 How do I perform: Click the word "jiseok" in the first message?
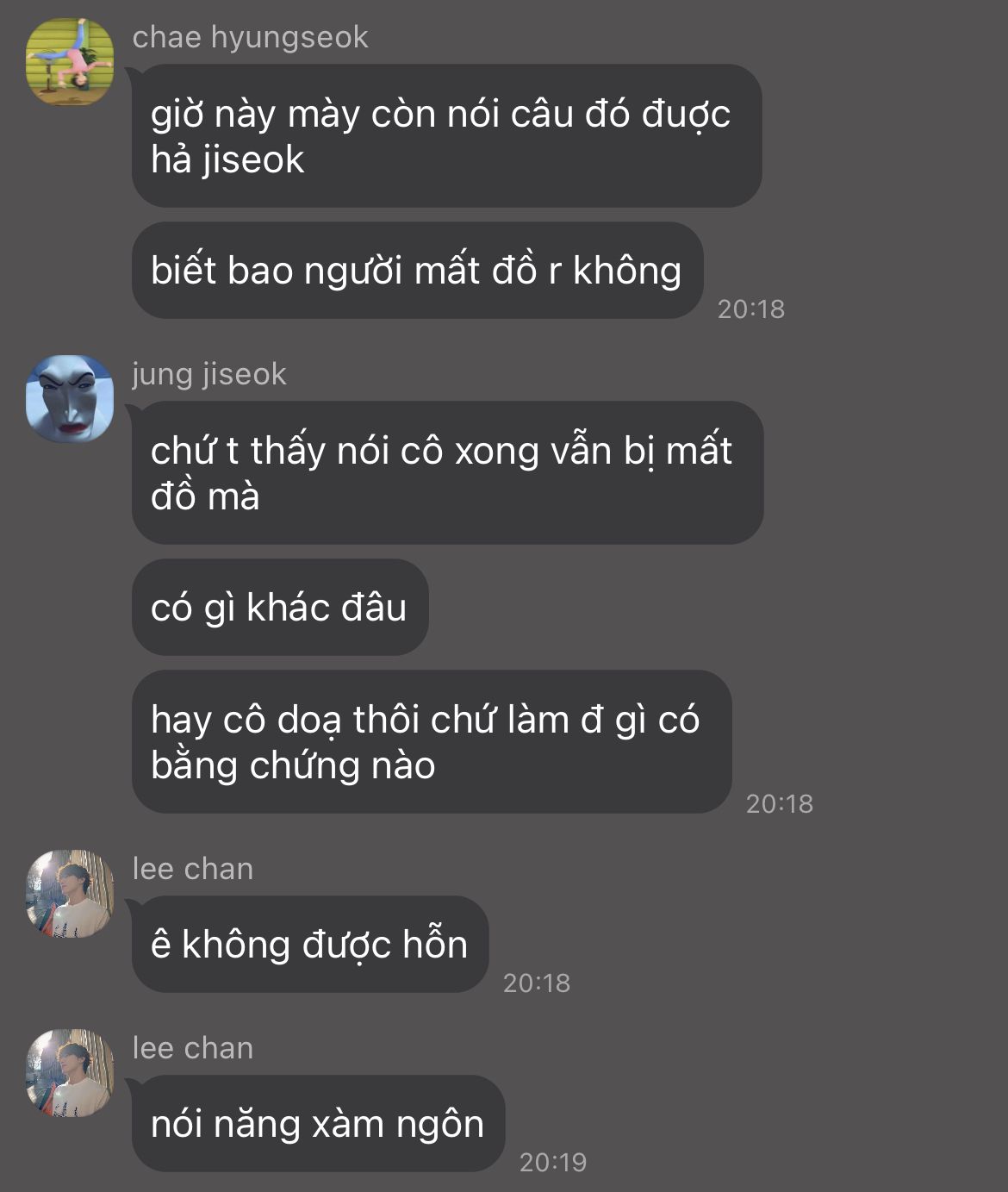pyautogui.click(x=253, y=160)
